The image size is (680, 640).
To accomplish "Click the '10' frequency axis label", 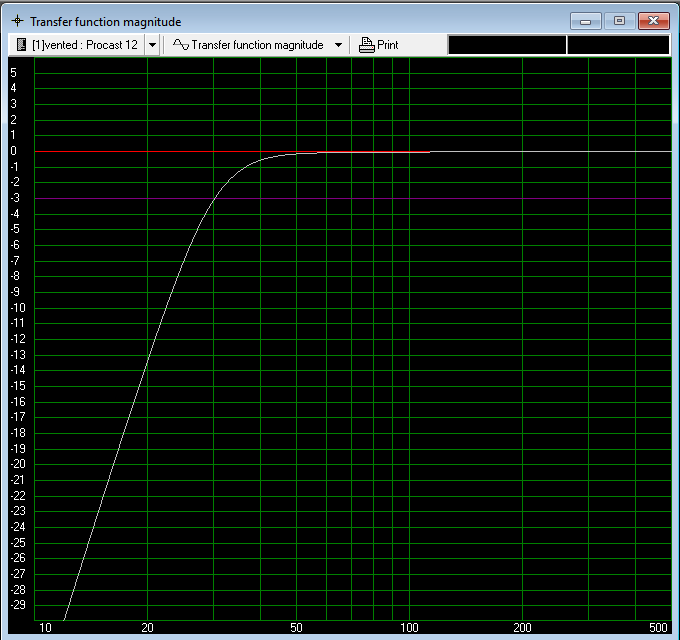I will [x=45, y=628].
